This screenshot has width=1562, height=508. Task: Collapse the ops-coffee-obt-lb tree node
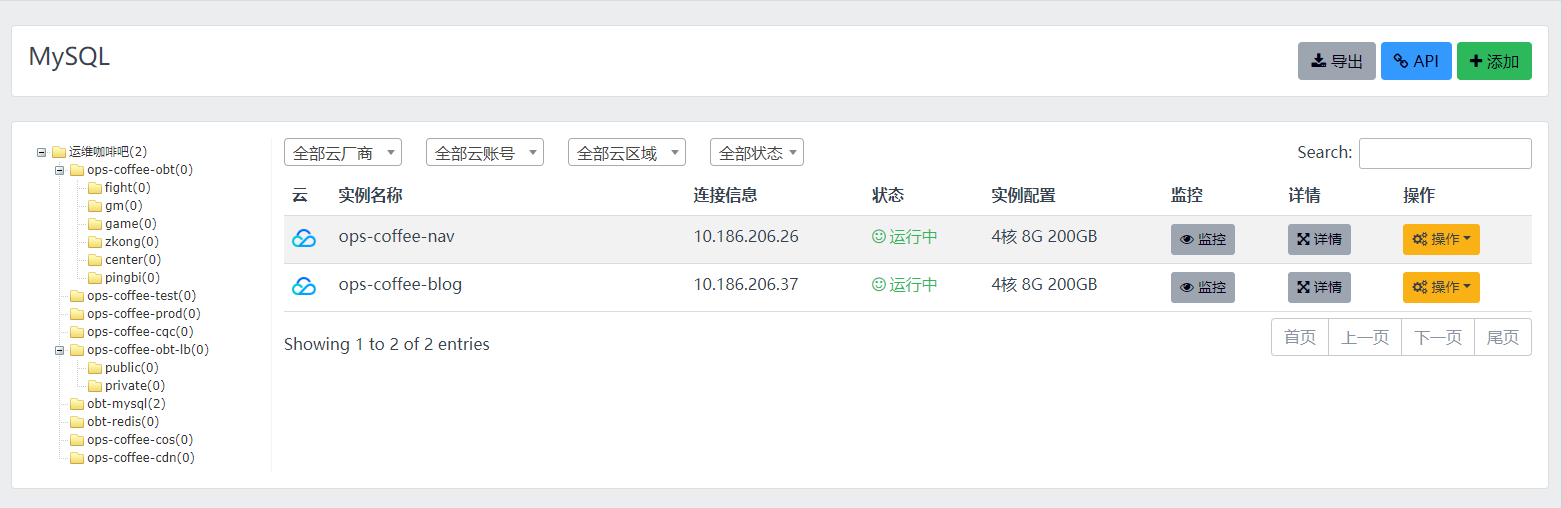[59, 350]
